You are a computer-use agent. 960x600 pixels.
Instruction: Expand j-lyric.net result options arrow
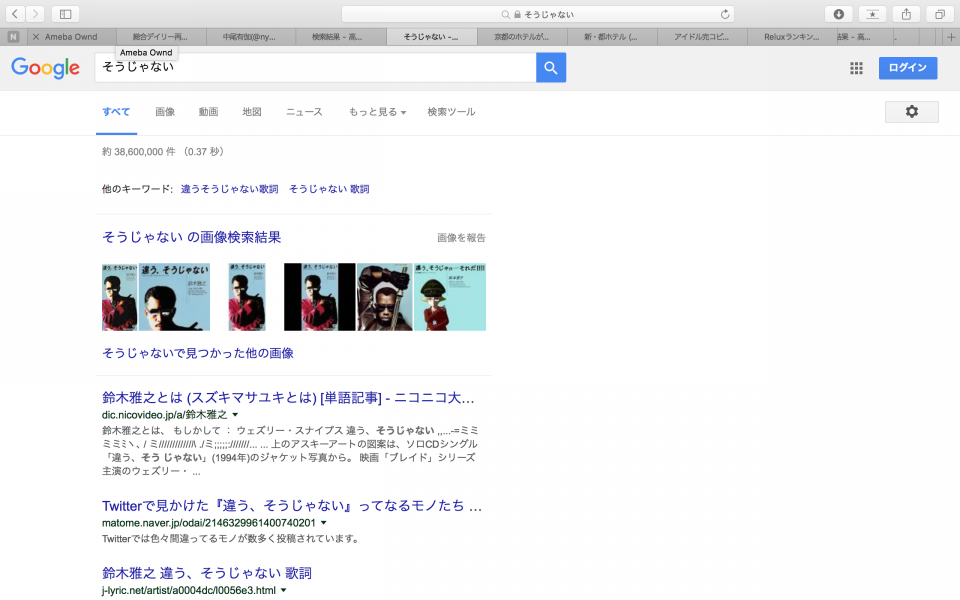tap(283, 591)
